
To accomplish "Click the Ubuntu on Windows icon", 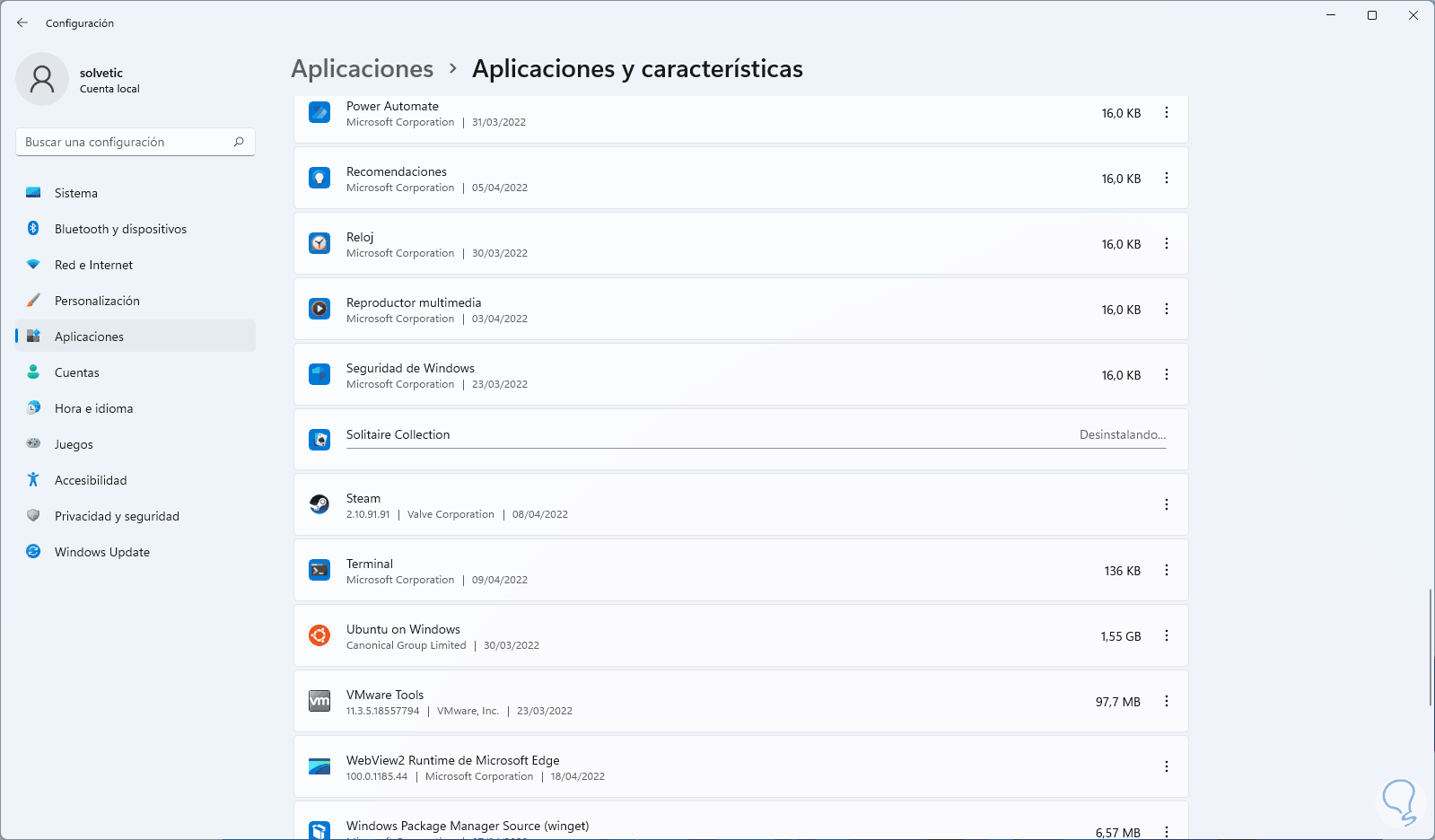I will pyautogui.click(x=319, y=635).
